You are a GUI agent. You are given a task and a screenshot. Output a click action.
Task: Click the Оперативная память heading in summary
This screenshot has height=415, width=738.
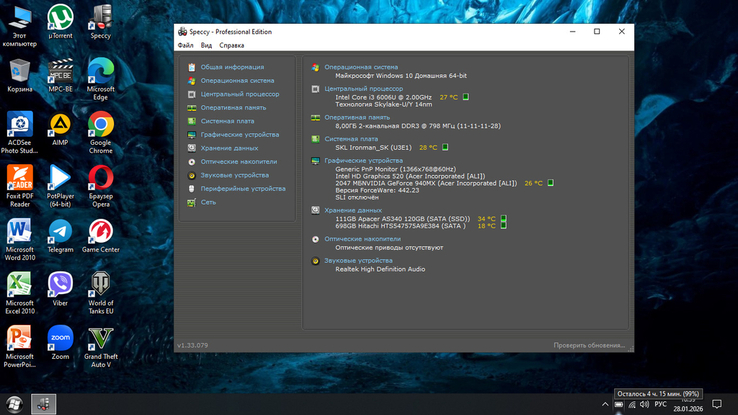357,117
